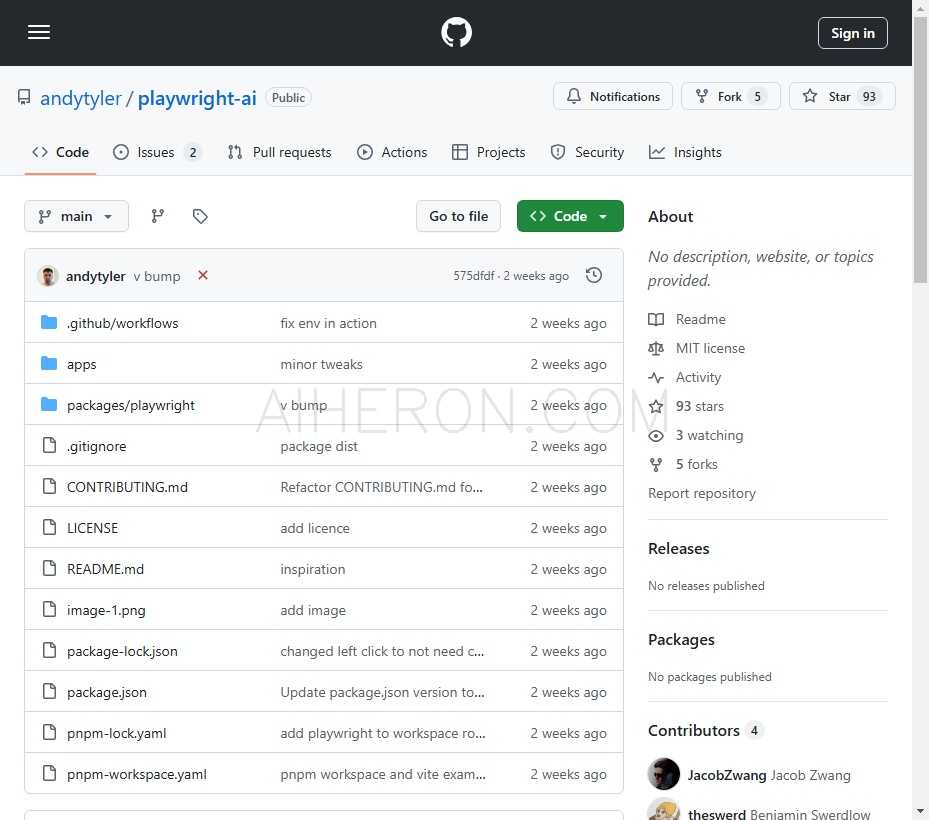
Task: Open the package.json file
Action: pyautogui.click(x=107, y=692)
